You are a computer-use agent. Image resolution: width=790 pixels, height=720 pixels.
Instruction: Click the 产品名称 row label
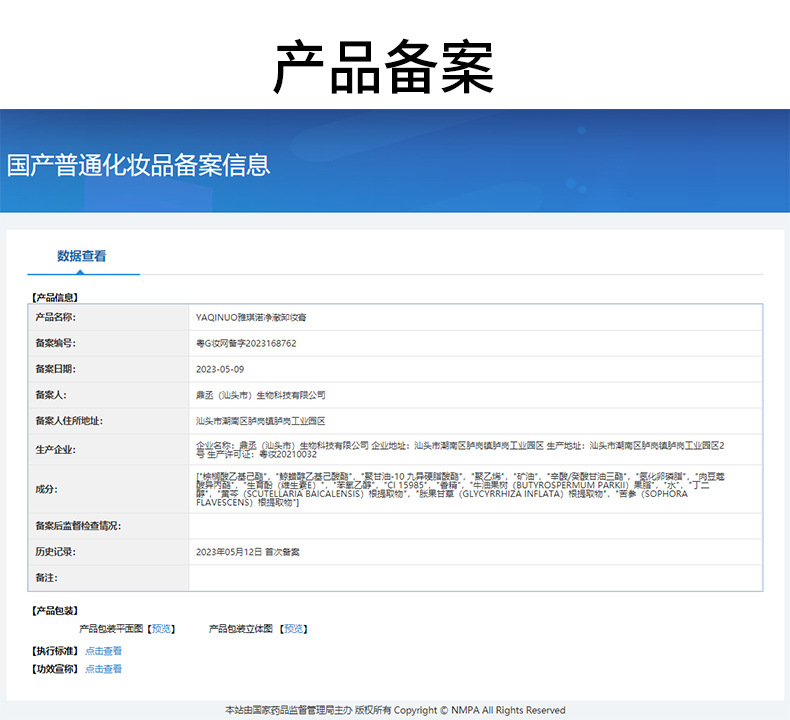(x=55, y=317)
